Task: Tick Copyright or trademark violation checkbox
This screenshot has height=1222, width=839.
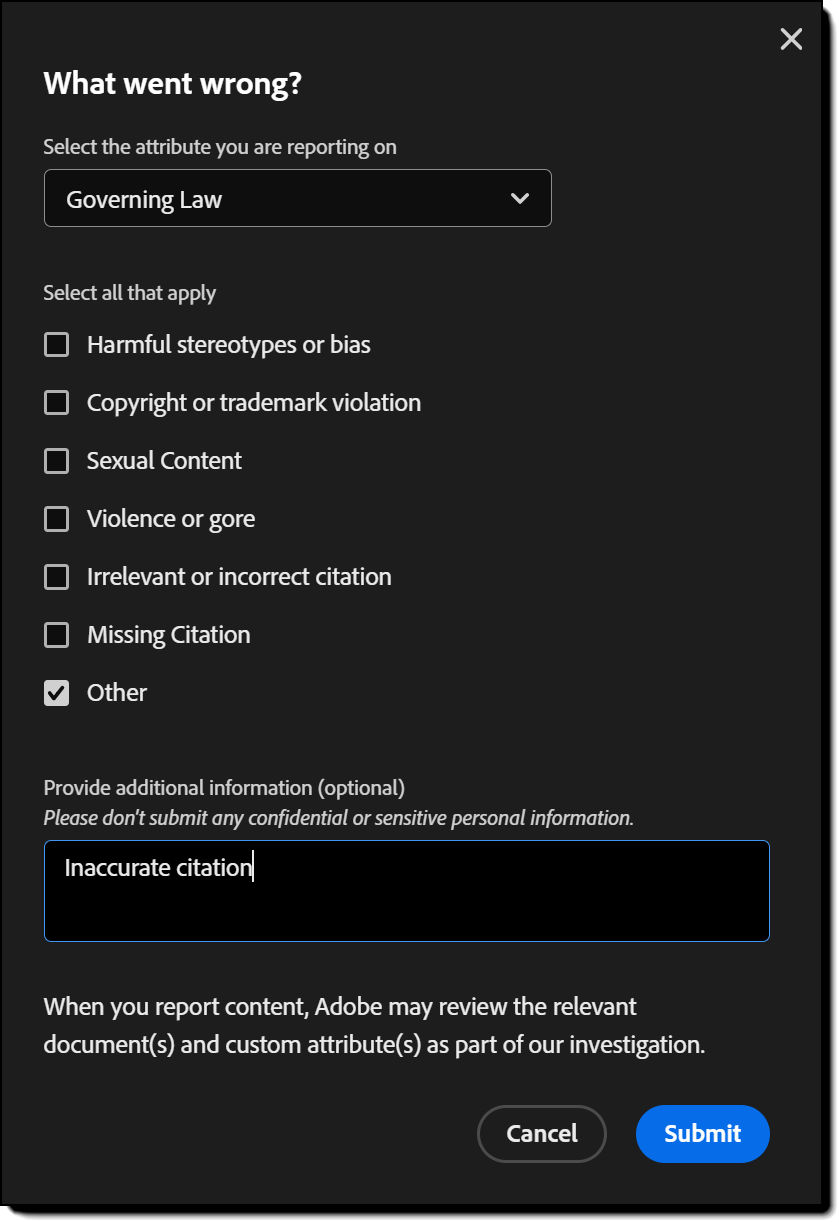Action: coord(57,403)
